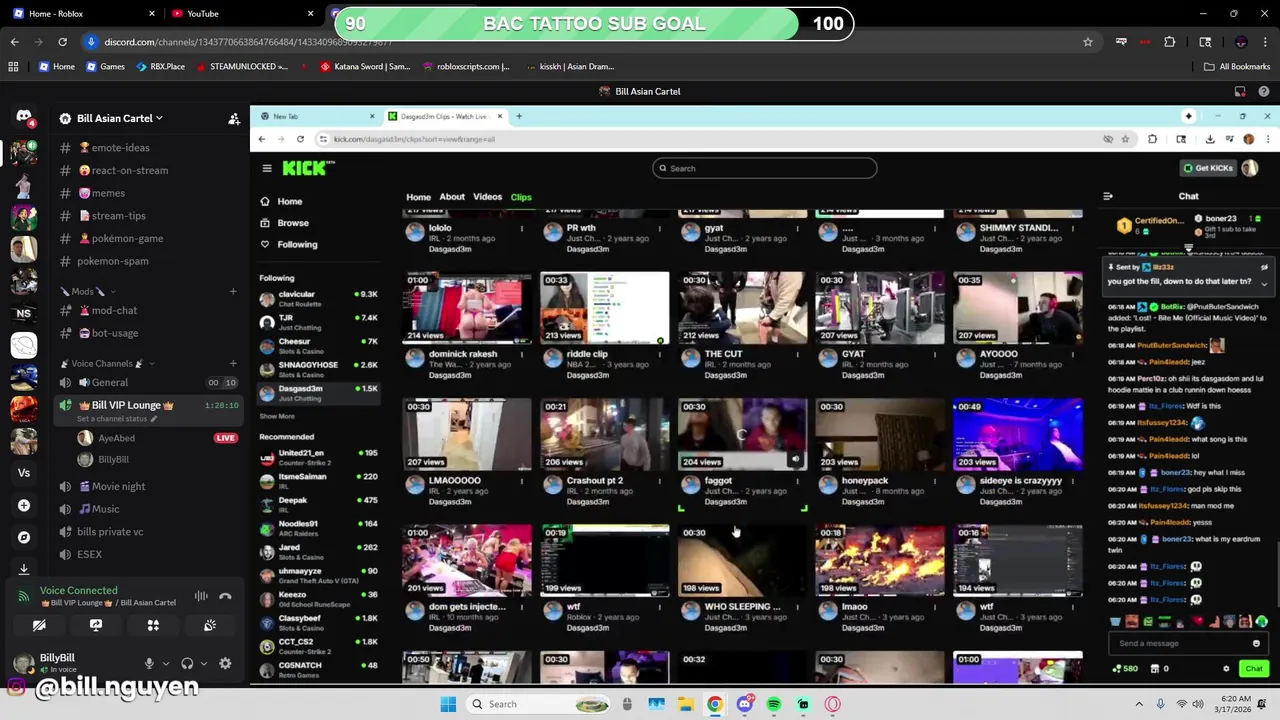Screen dimensions: 1280x720
Task: Bookmark the Kick page with star icon
Action: [x=1126, y=139]
